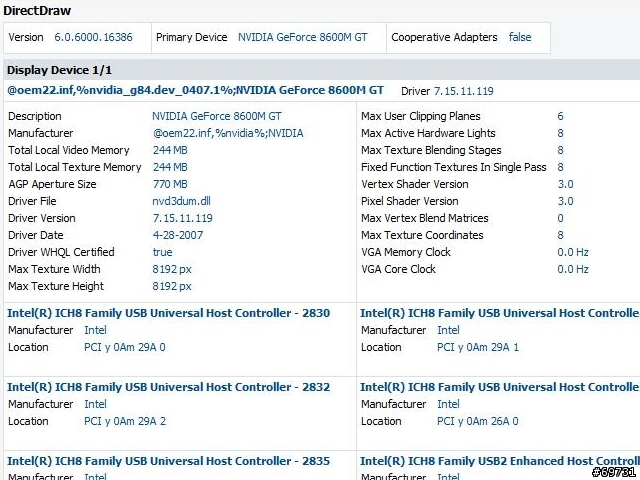Click Fixed Function Textures In Single Pass value
The height and width of the screenshot is (480, 640).
click(x=560, y=167)
